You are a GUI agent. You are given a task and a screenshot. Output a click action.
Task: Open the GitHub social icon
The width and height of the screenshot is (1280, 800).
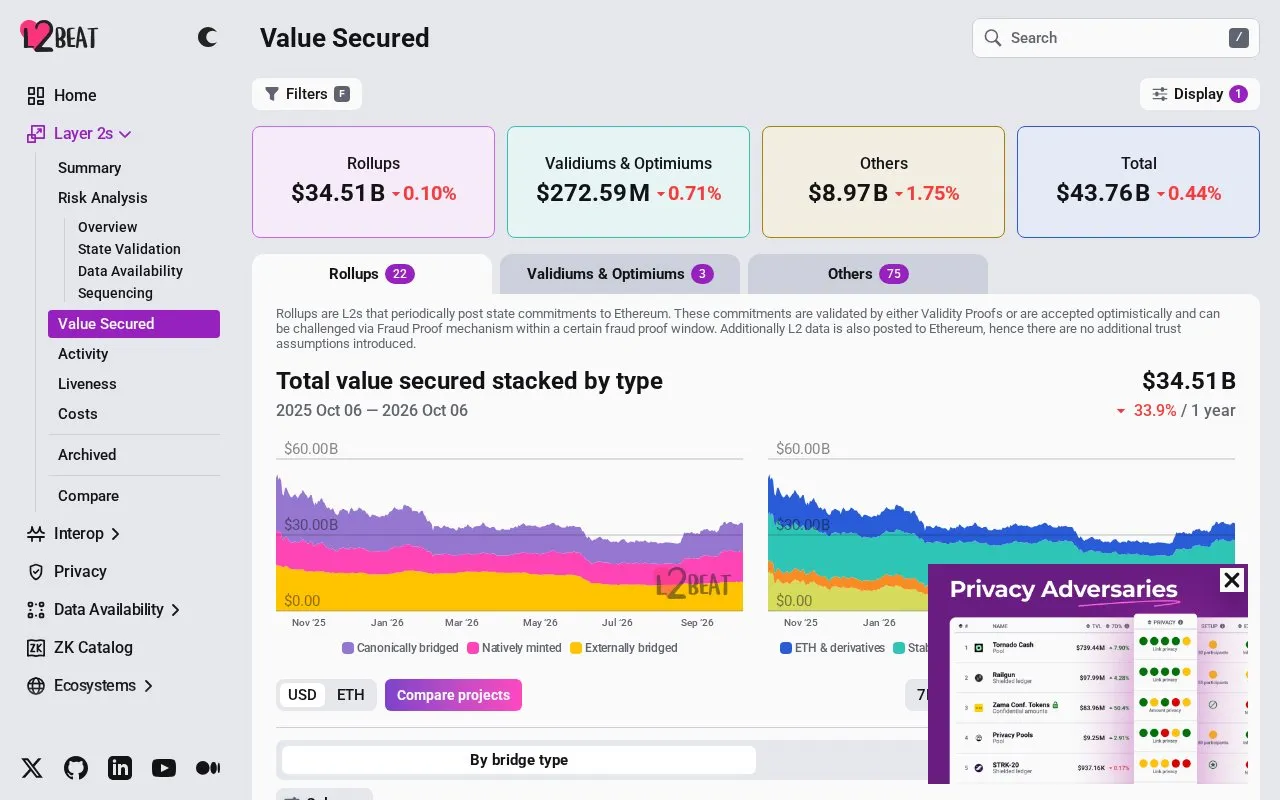click(x=76, y=768)
